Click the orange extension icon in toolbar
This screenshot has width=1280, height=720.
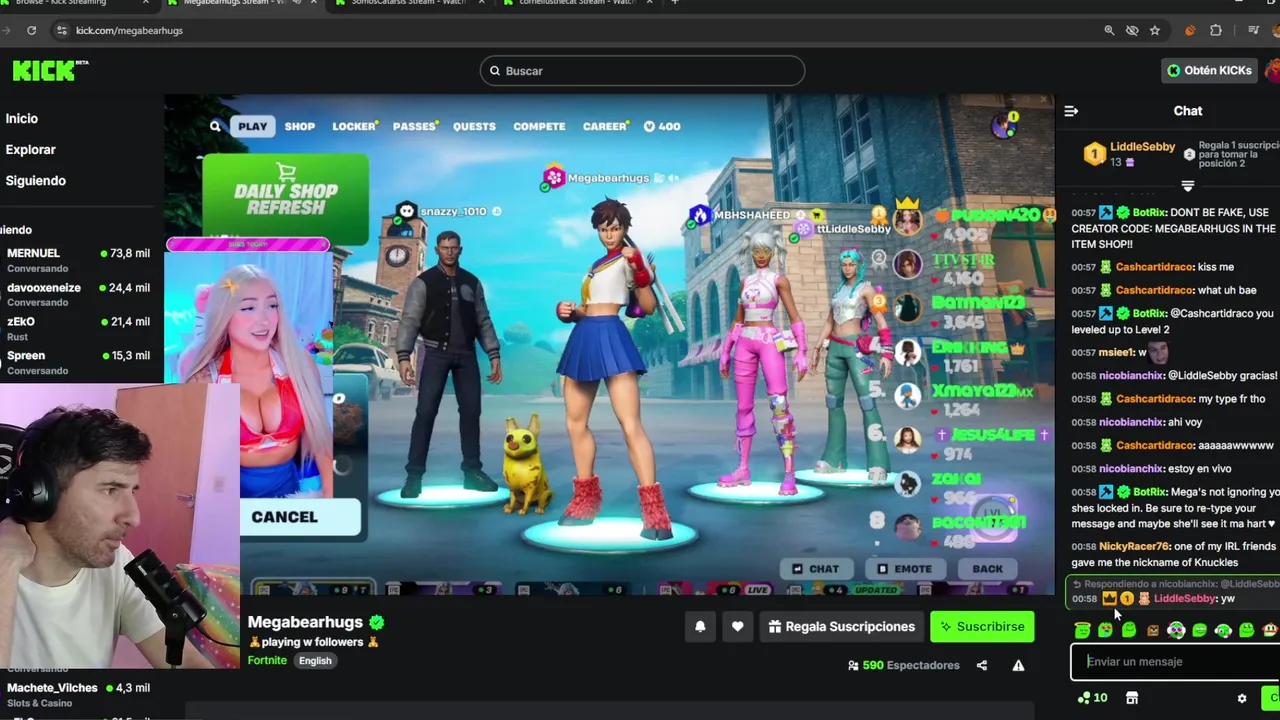click(1190, 30)
